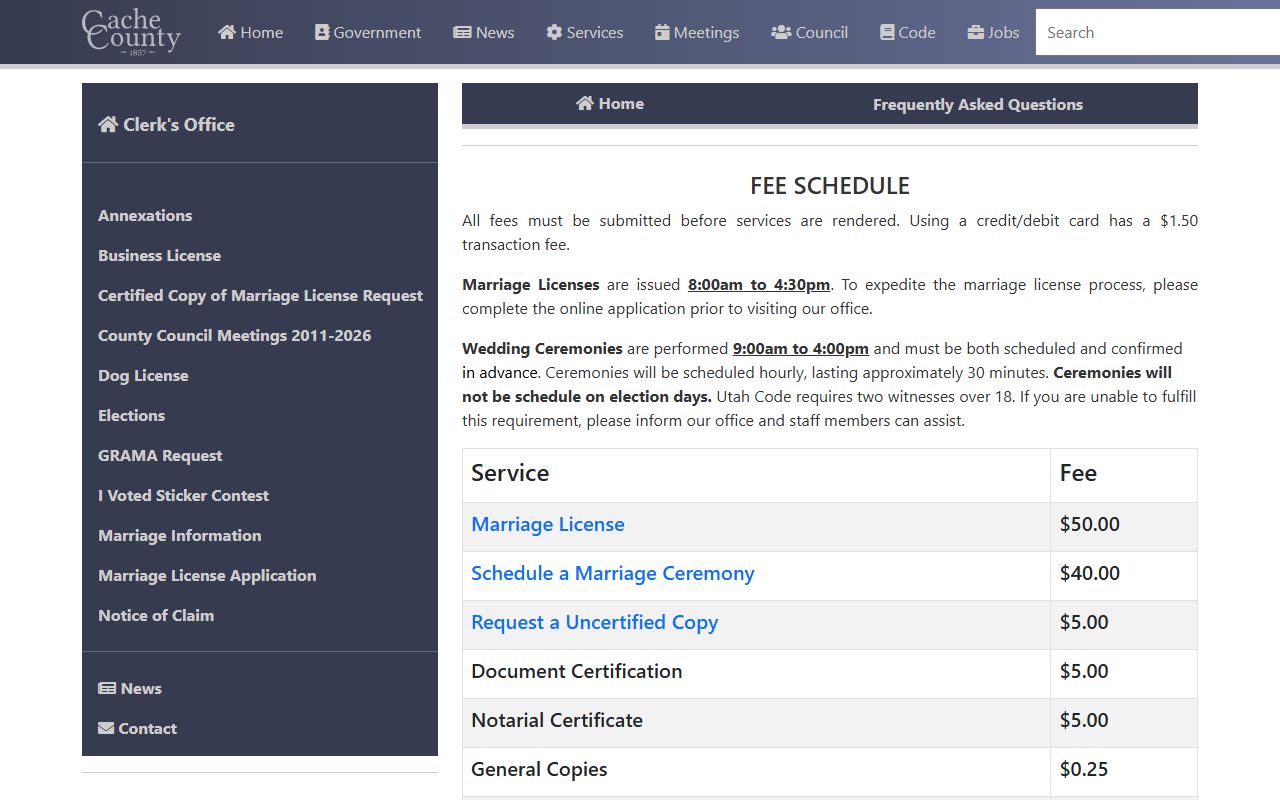Click the newspaper icon beside News in navbar
1280x800 pixels.
462,32
